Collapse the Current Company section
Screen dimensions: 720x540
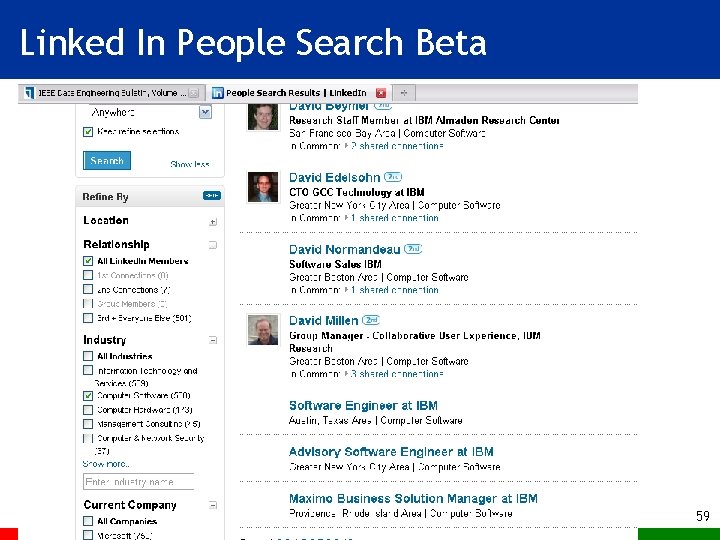point(213,505)
